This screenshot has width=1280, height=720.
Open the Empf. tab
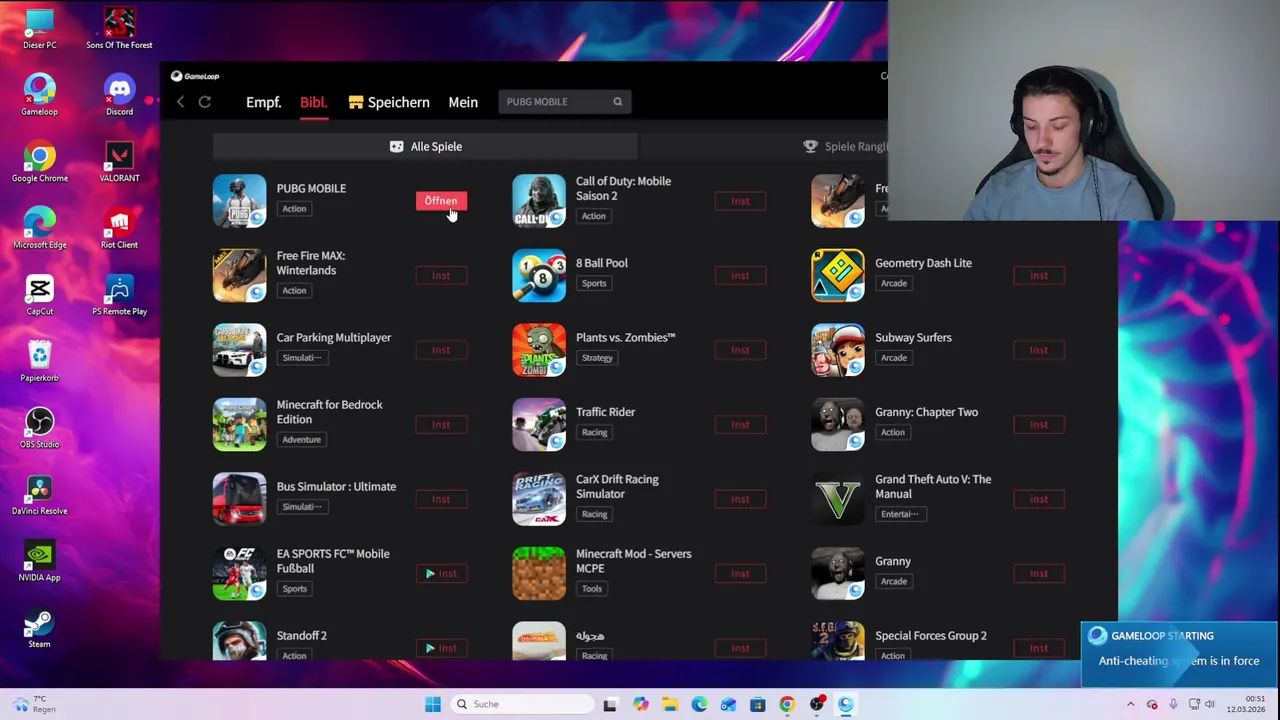[264, 102]
